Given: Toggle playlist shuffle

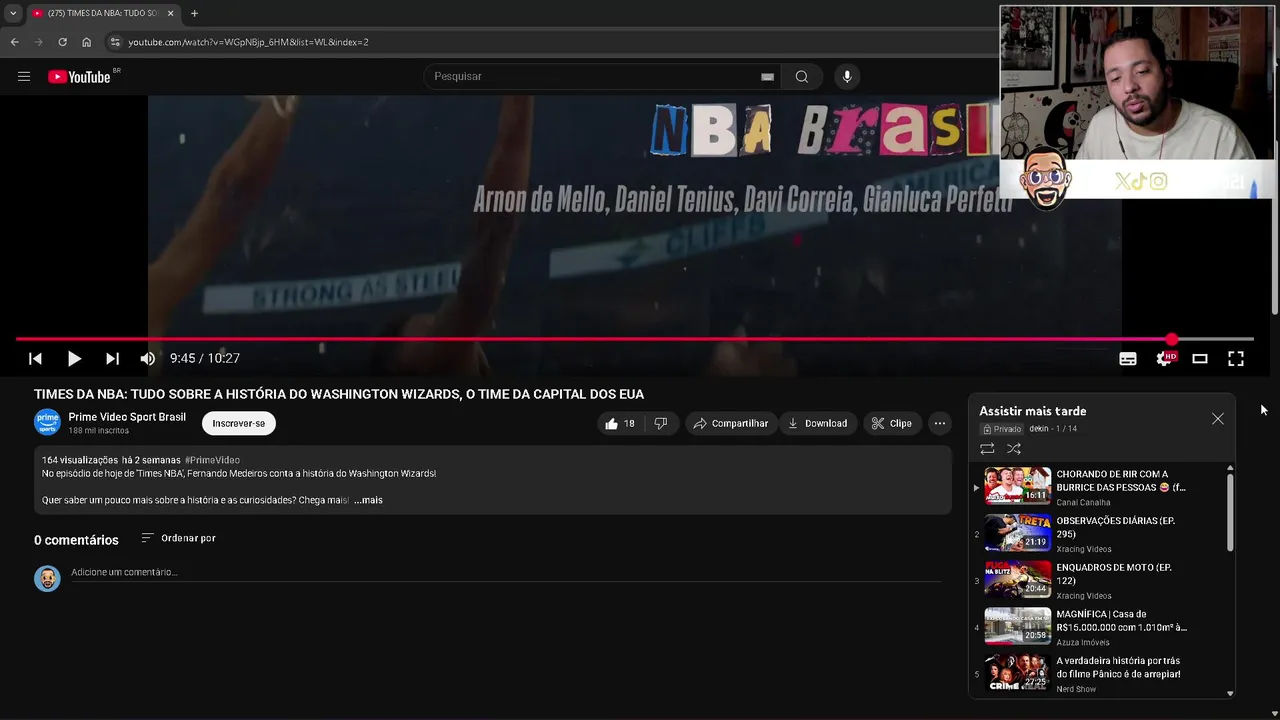Looking at the screenshot, I should tap(1014, 449).
